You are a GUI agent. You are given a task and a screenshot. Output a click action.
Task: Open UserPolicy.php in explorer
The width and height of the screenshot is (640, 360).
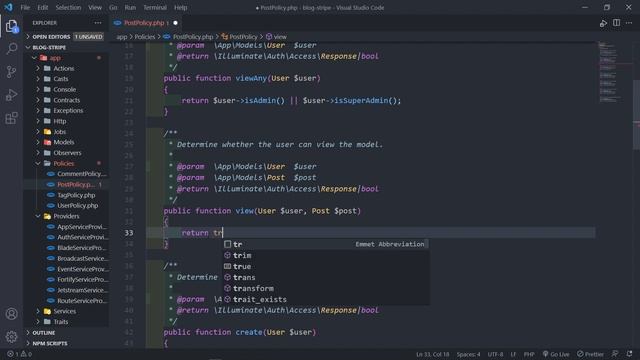point(65,206)
